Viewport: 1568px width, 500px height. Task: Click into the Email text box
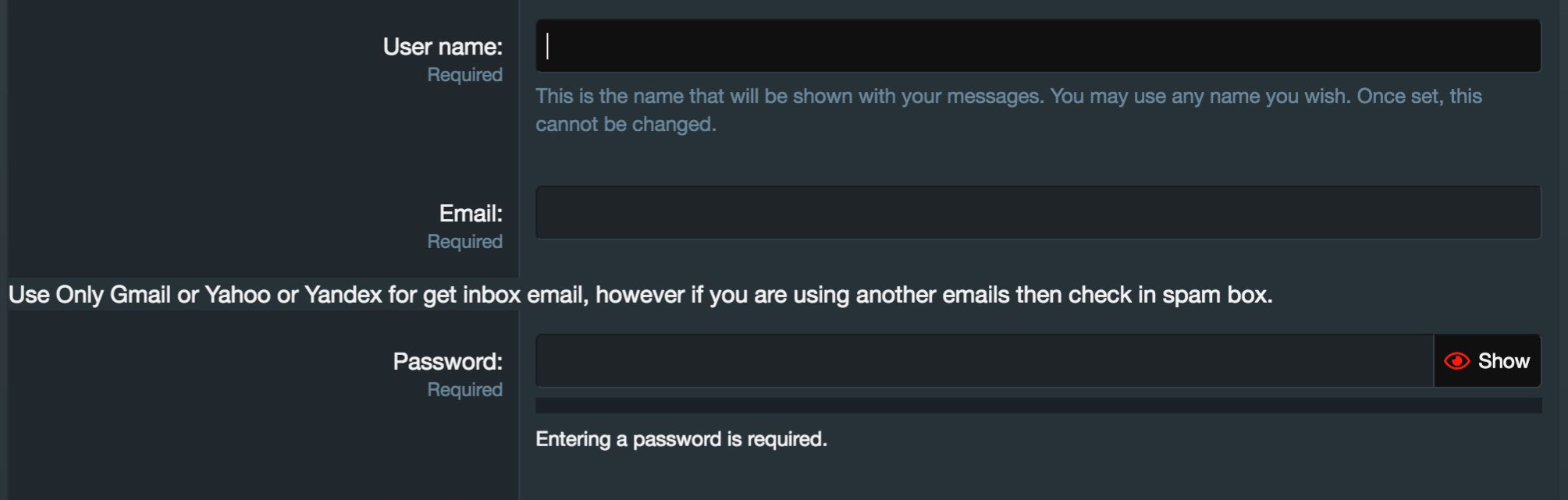1038,212
